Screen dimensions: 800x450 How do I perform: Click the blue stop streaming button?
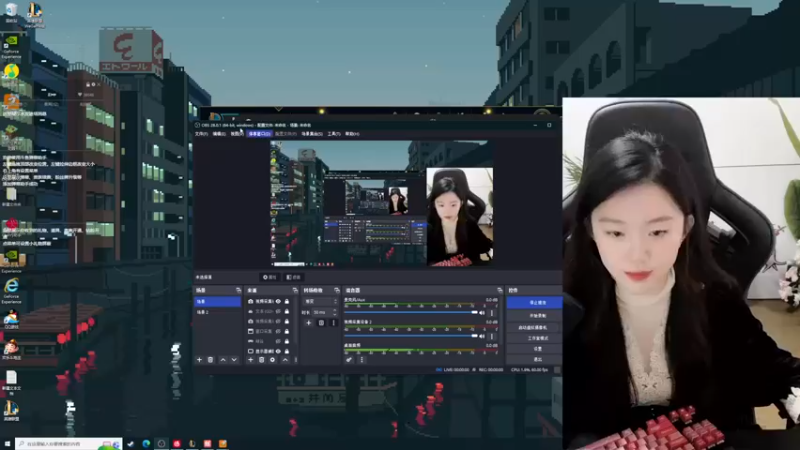coord(535,303)
